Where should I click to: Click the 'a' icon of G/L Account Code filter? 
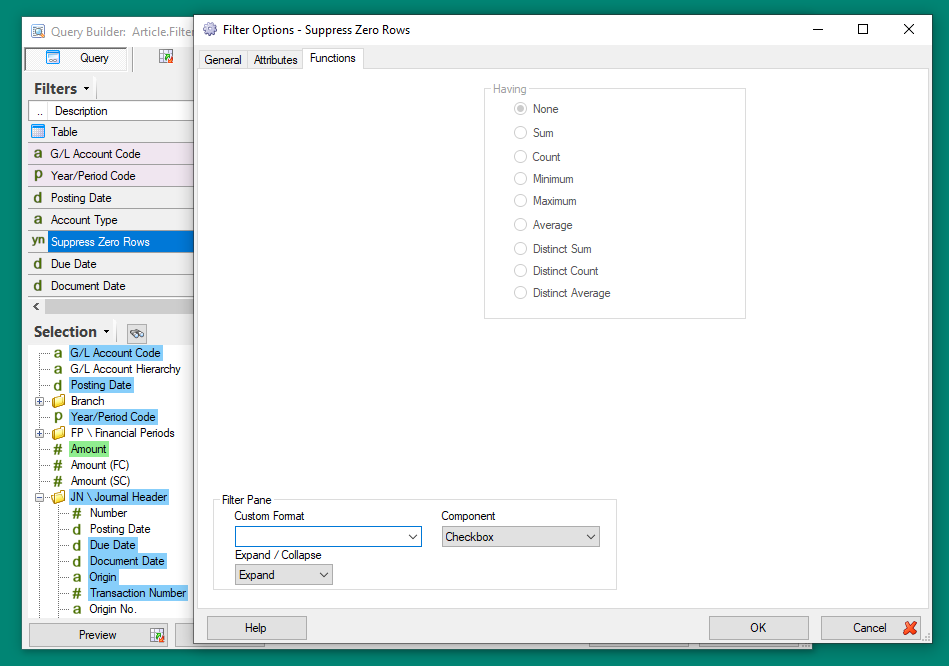pyautogui.click(x=38, y=154)
